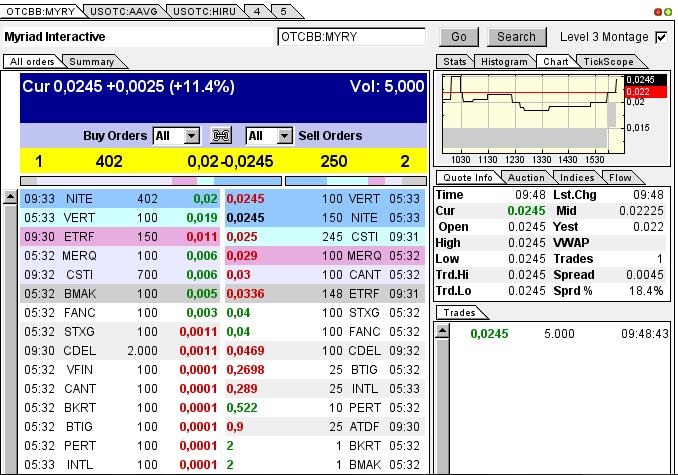Open the Sell Orders filter dropdown

[284, 136]
